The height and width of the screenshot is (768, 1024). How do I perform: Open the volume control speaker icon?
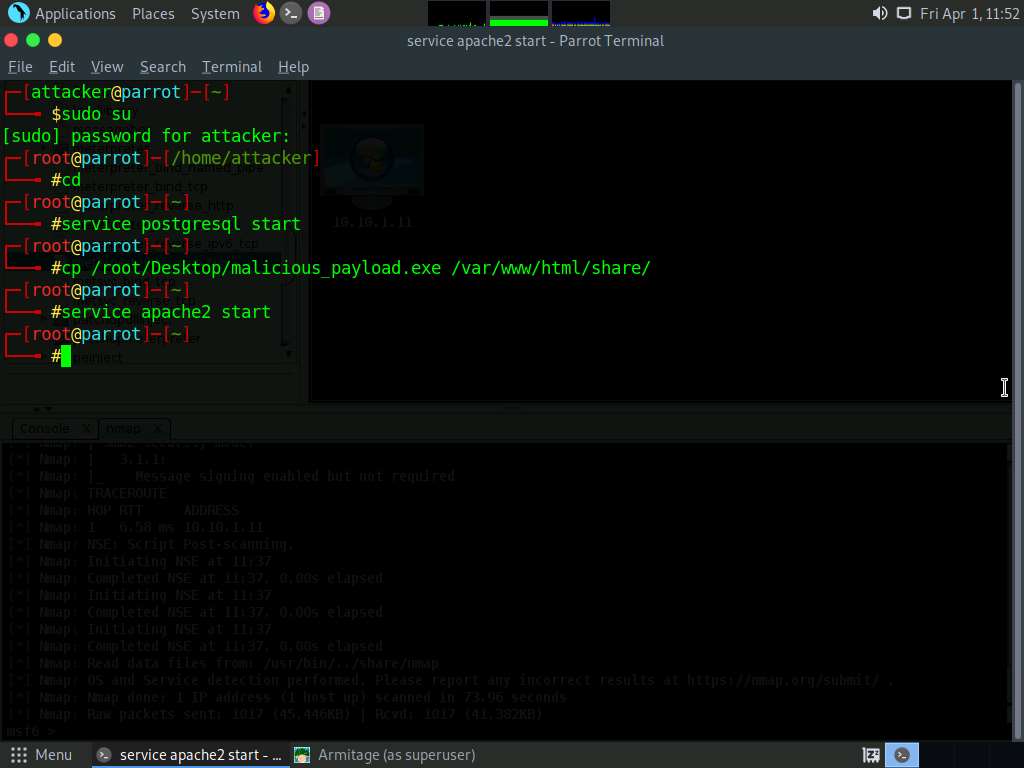pos(879,13)
